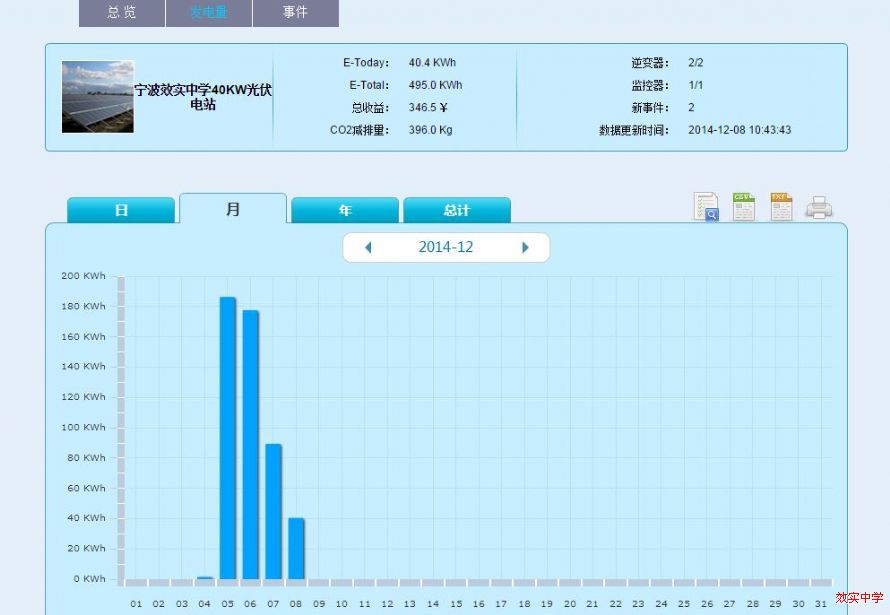Go to previous month arrow
890x615 pixels.
(x=368, y=247)
